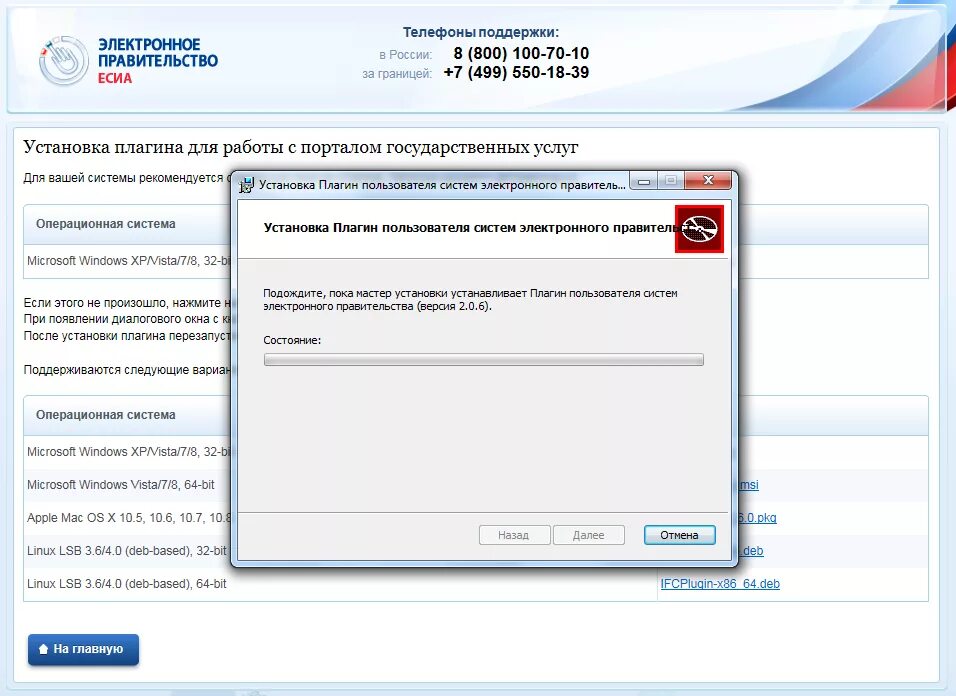Click the disabled Далее button
956x696 pixels.
(x=588, y=535)
